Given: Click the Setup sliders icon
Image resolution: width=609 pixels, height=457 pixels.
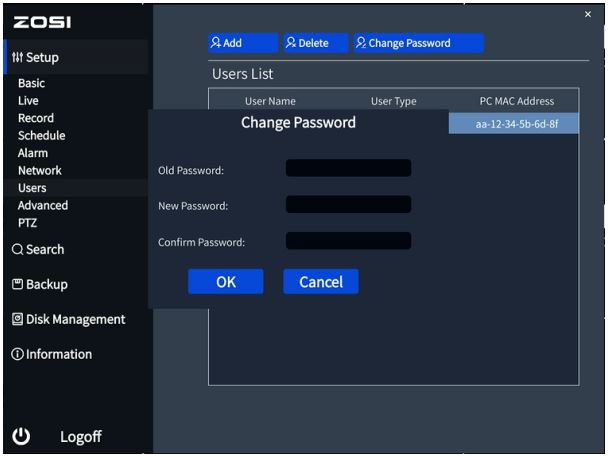Looking at the screenshot, I should (x=18, y=58).
